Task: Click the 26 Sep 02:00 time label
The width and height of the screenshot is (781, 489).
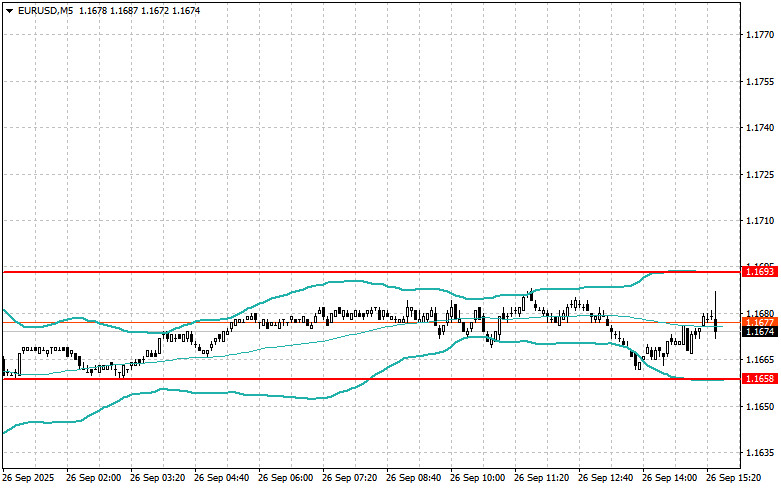Action: pyautogui.click(x=93, y=478)
